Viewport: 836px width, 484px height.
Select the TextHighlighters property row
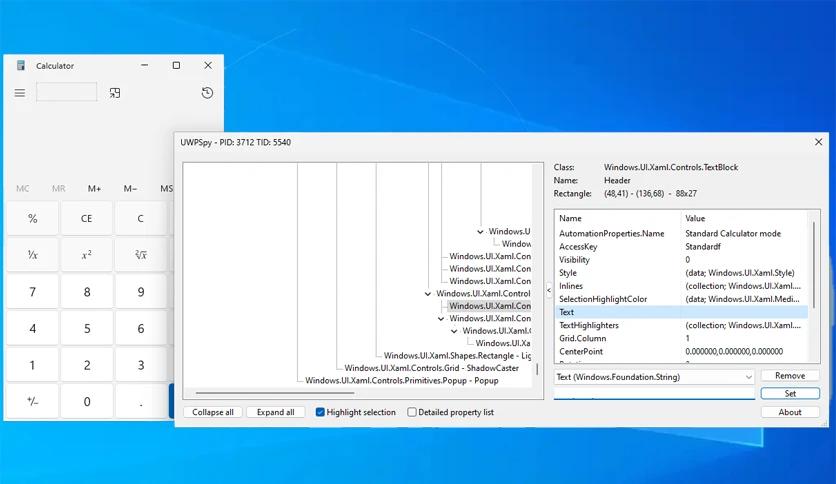pos(682,325)
